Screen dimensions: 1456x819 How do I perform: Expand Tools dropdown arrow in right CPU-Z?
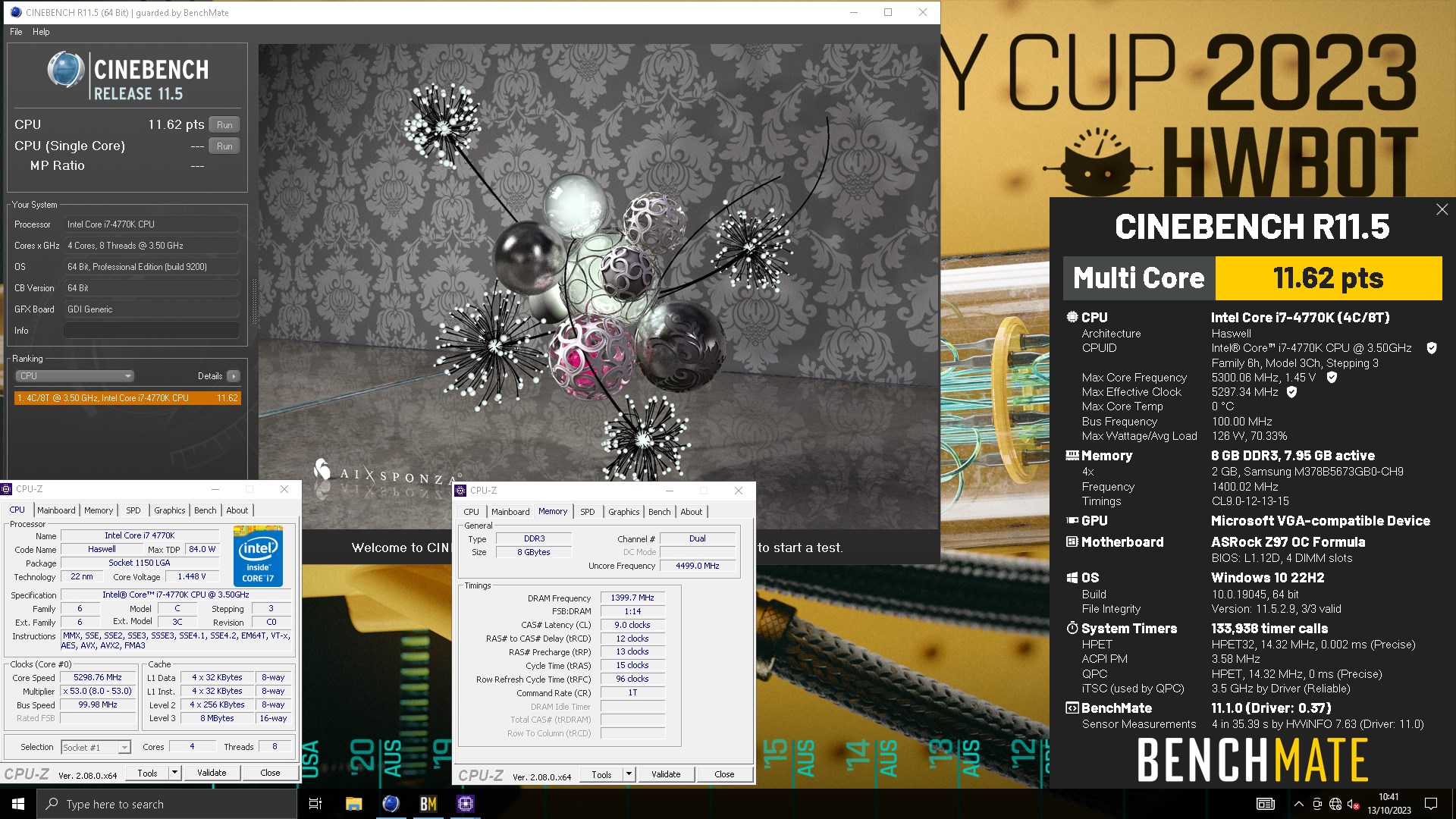(x=629, y=775)
